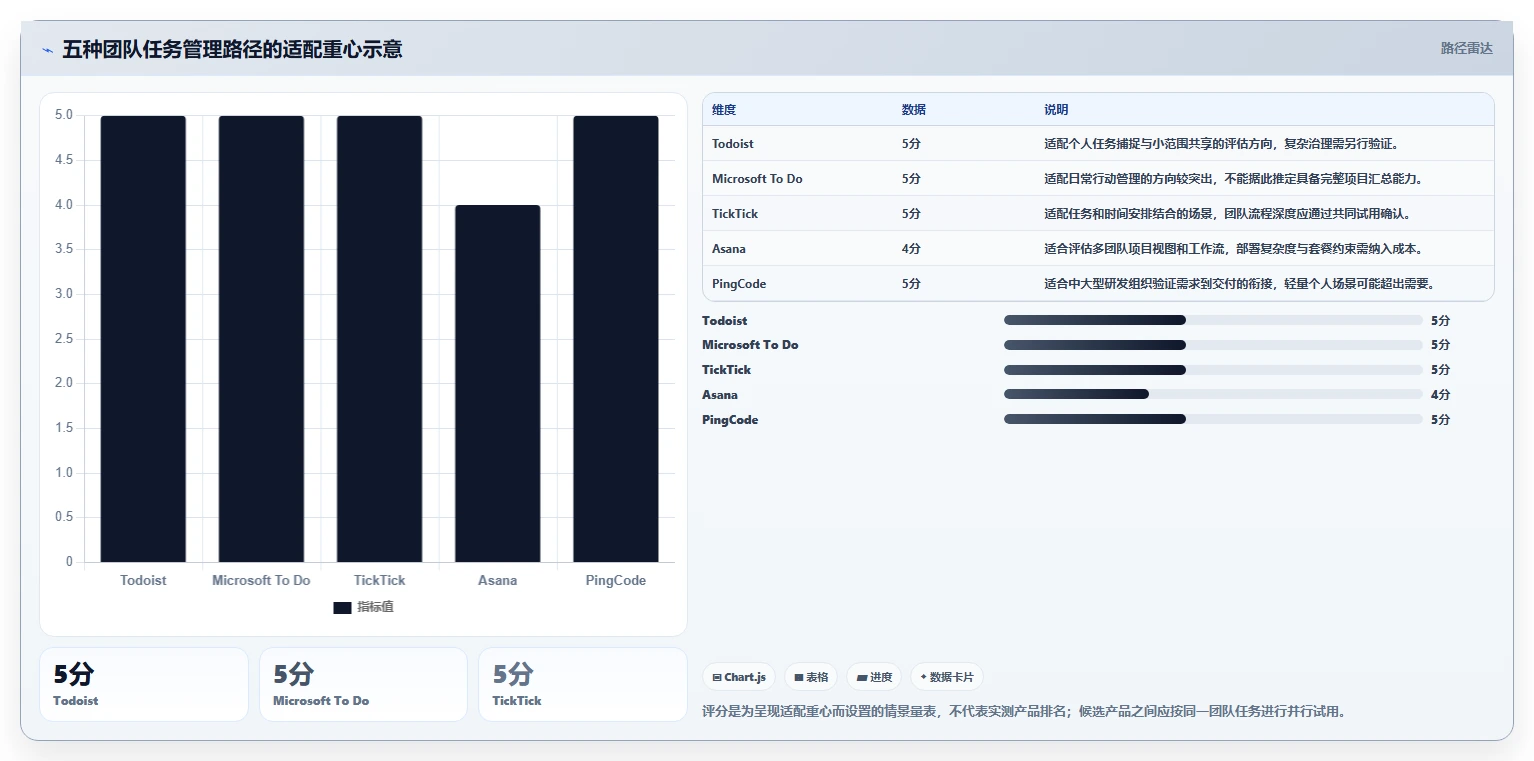Click the 表格 tag chip
The width and height of the screenshot is (1534, 761).
point(811,677)
